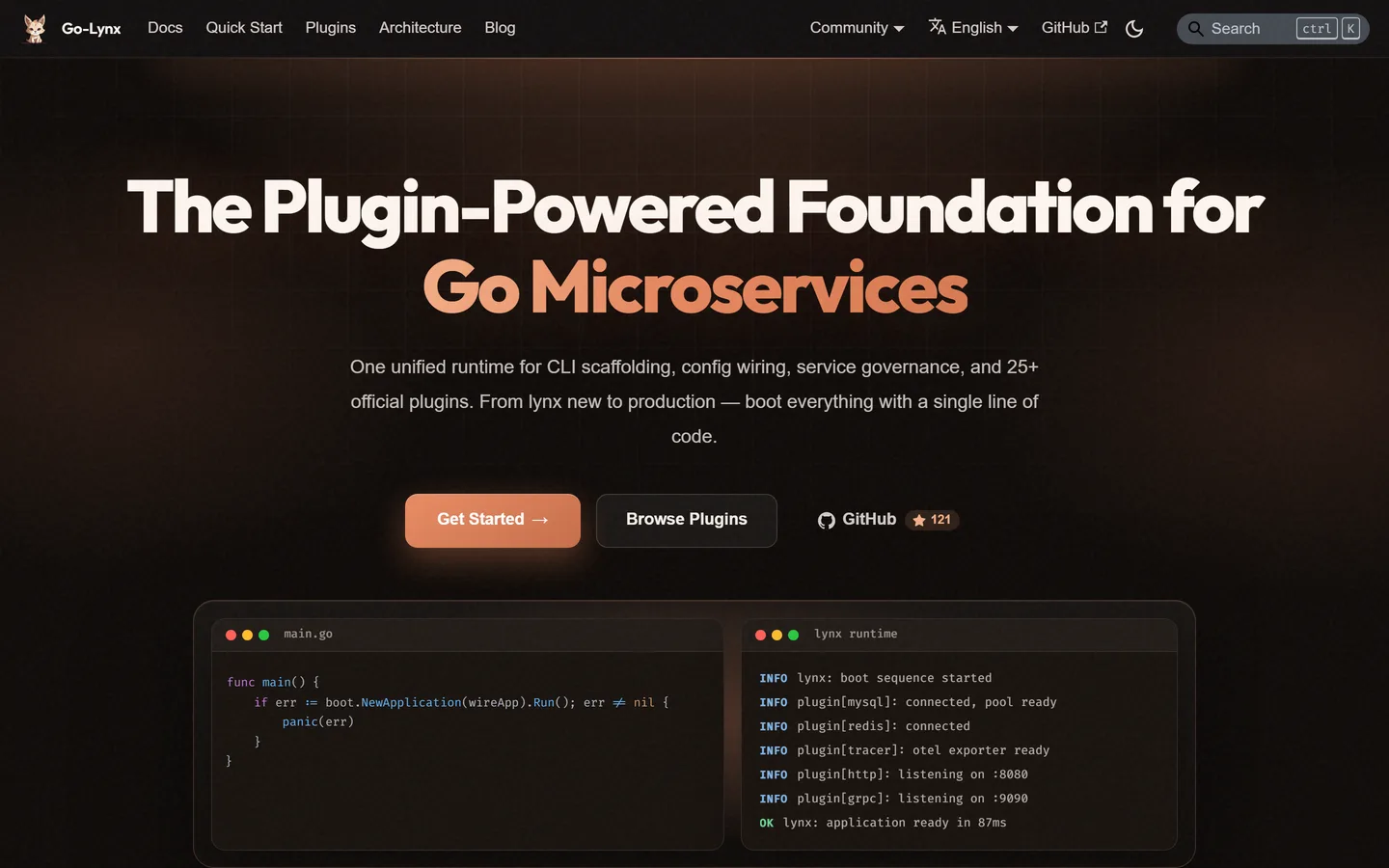The width and height of the screenshot is (1389, 868).
Task: Open the English language dropdown
Action: click(973, 28)
